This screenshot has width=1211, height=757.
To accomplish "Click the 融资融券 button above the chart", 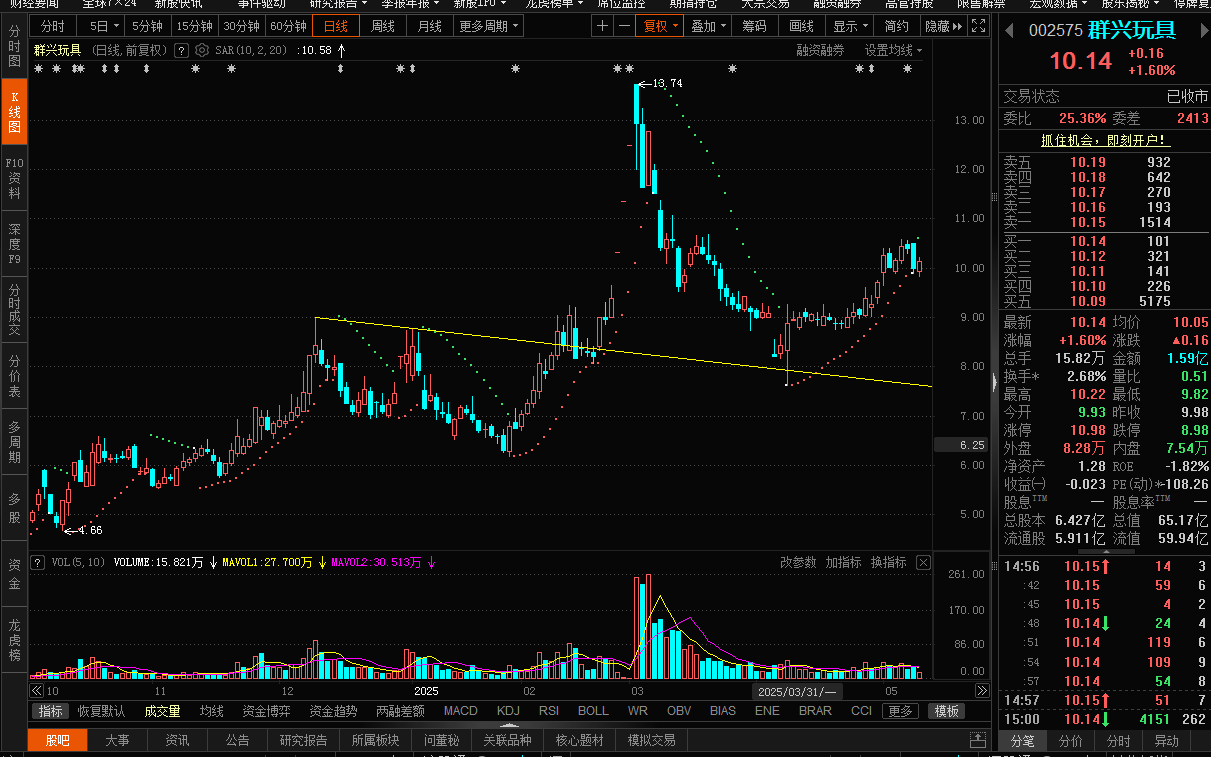I will click(x=820, y=50).
